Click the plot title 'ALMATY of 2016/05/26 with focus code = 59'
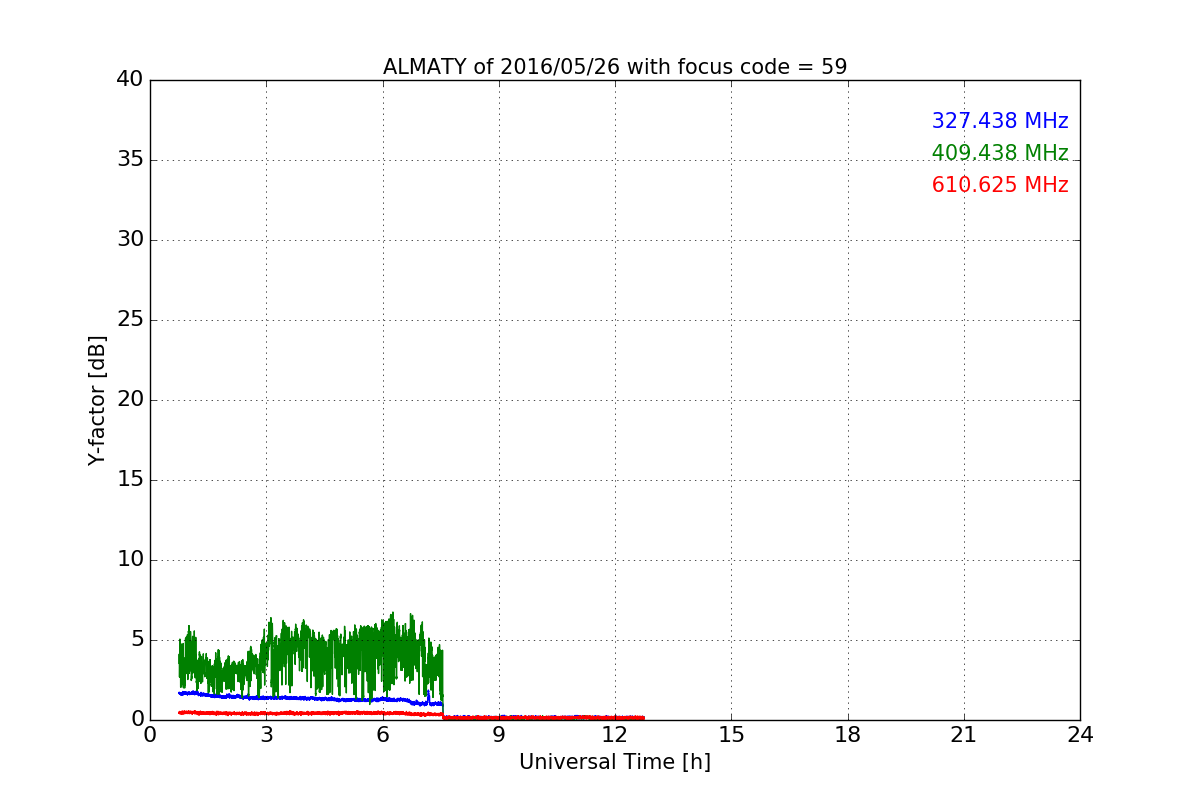 point(615,67)
